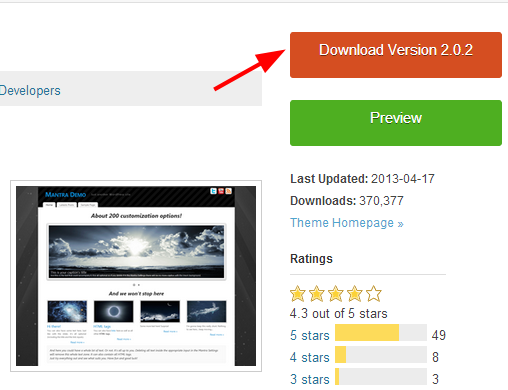508x390 pixels.
Task: Click the YouTube icon in theme screenshot
Action: point(221,191)
